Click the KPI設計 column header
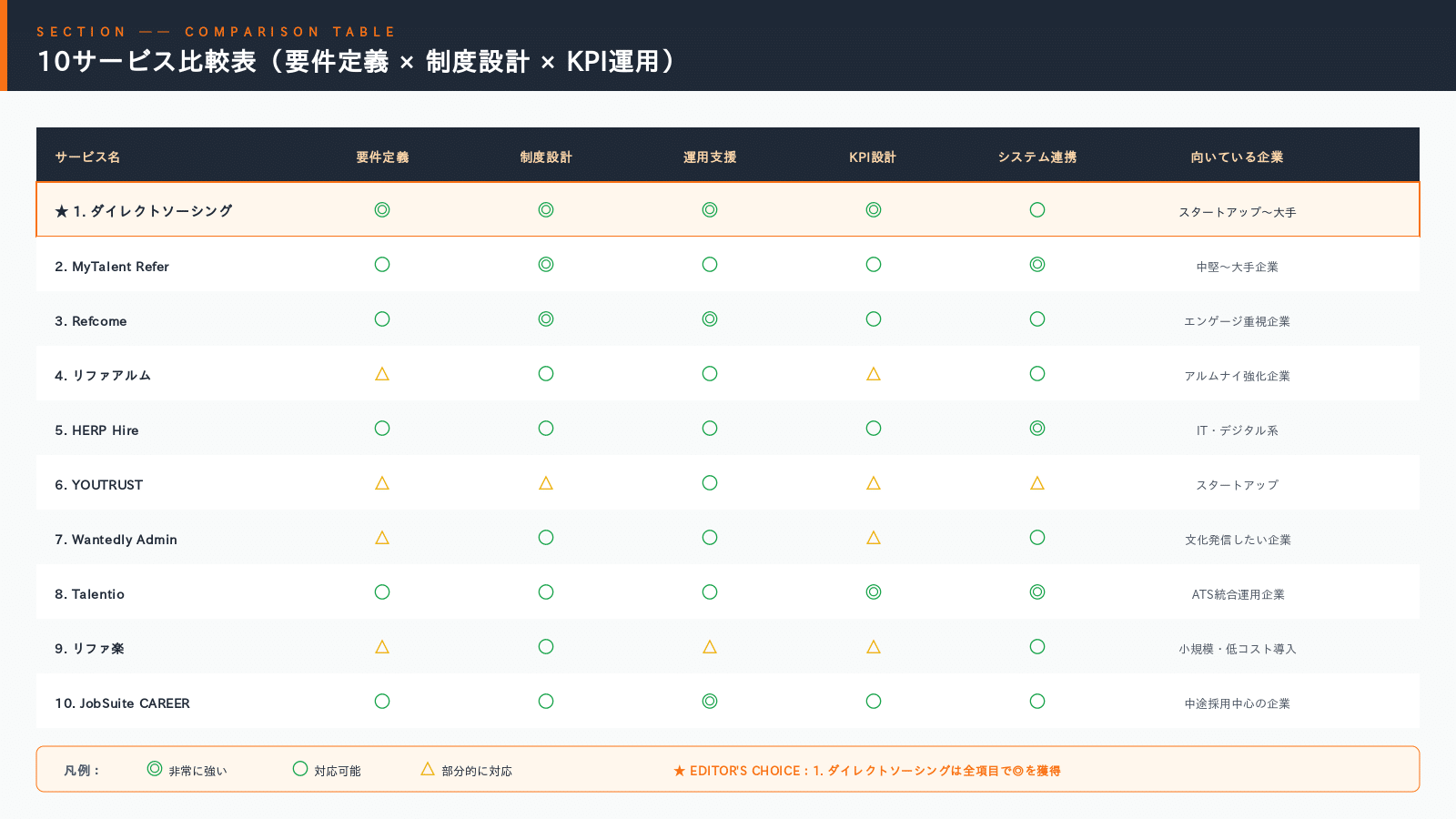1456x819 pixels. click(x=874, y=157)
